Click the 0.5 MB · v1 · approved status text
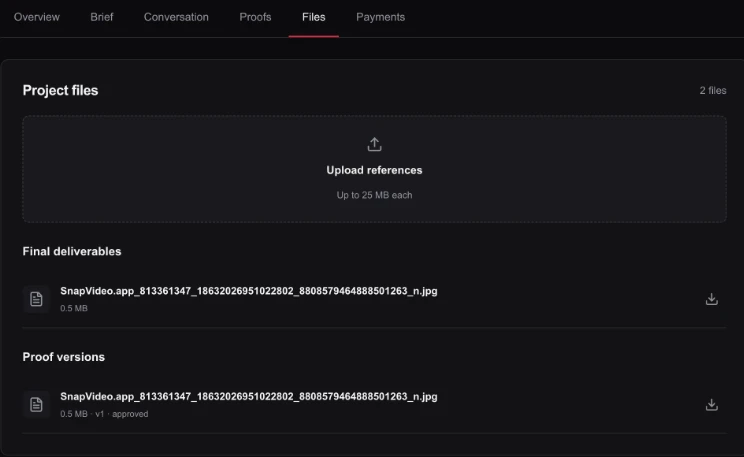This screenshot has height=457, width=744. coord(104,414)
